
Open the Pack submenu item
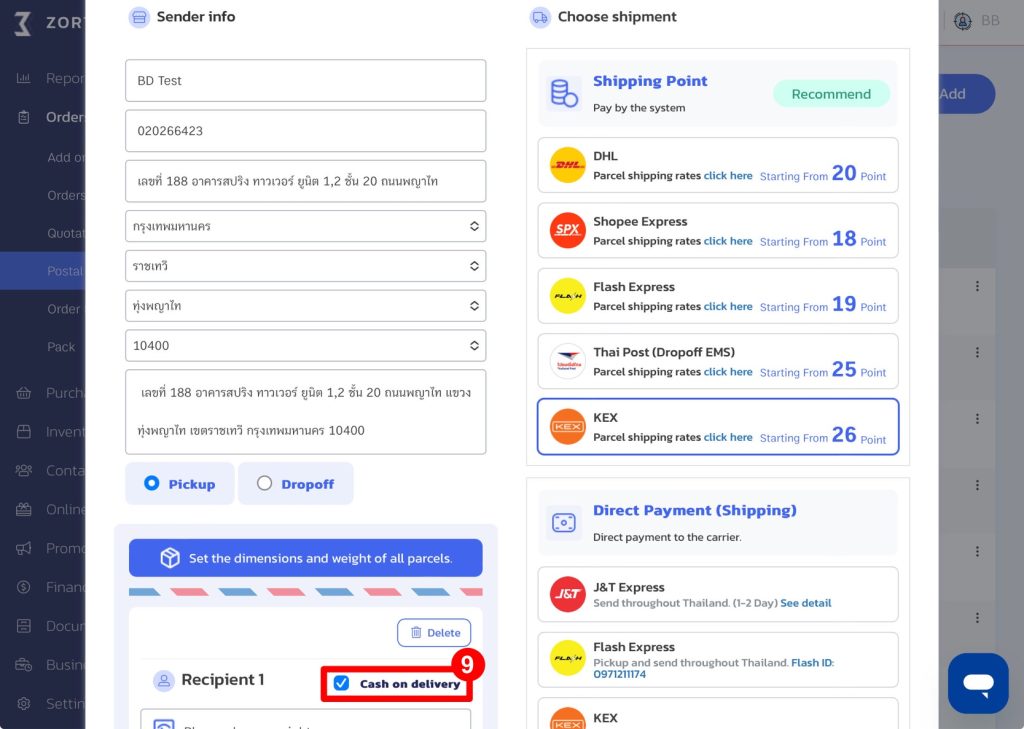(x=61, y=347)
